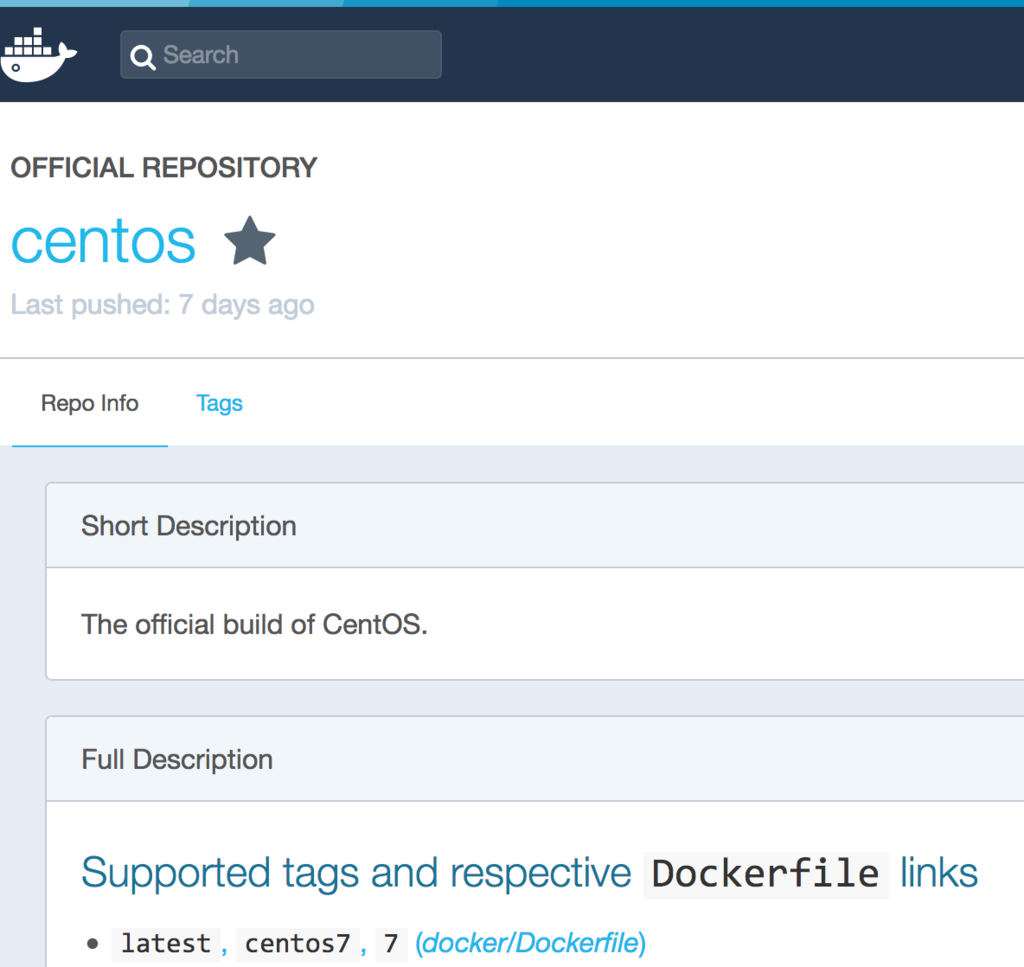Screen dimensions: 1024x967
Task: Click the Supported tags heading link
Action: coord(530,873)
